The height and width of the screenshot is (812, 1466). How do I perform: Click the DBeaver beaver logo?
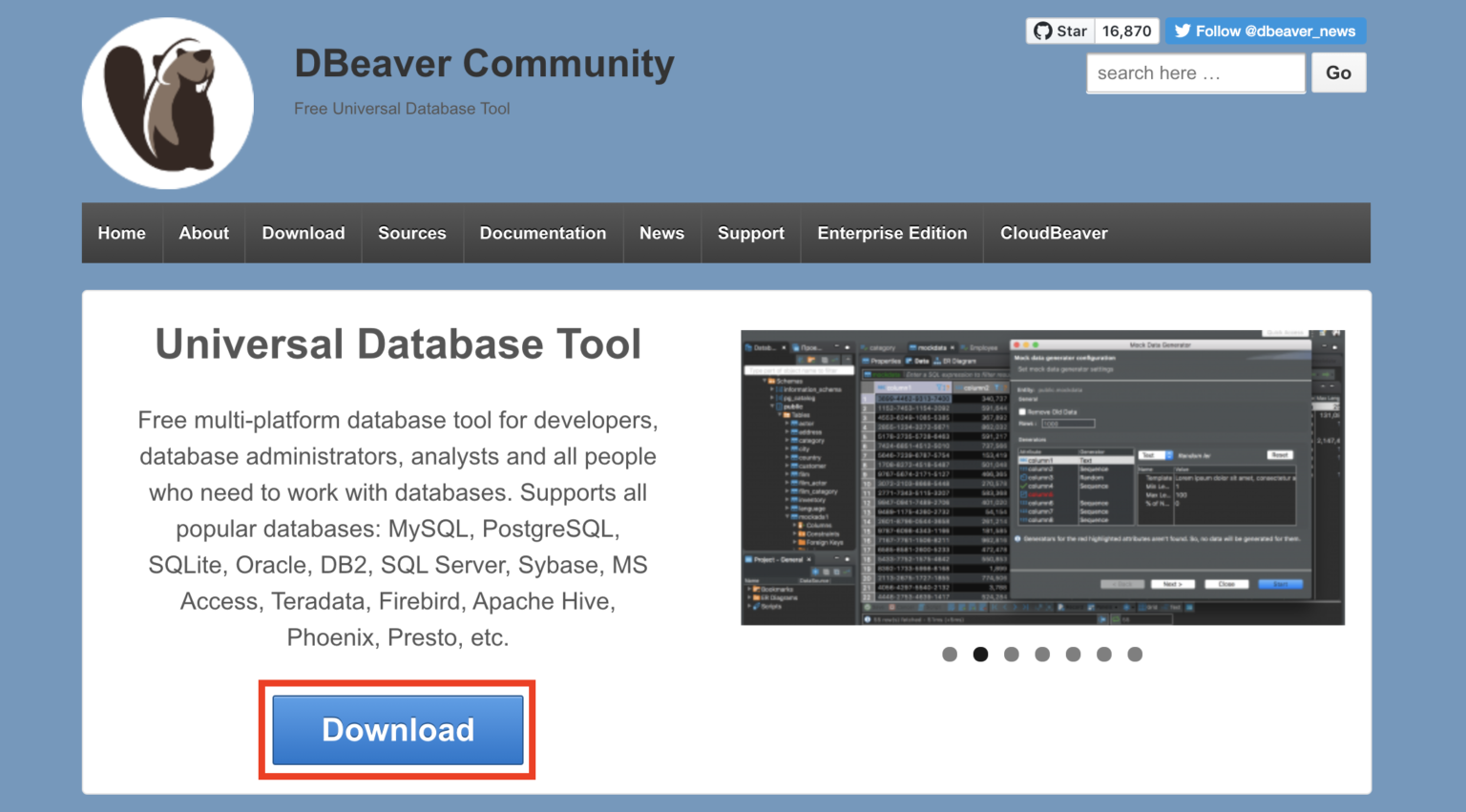pyautogui.click(x=168, y=100)
